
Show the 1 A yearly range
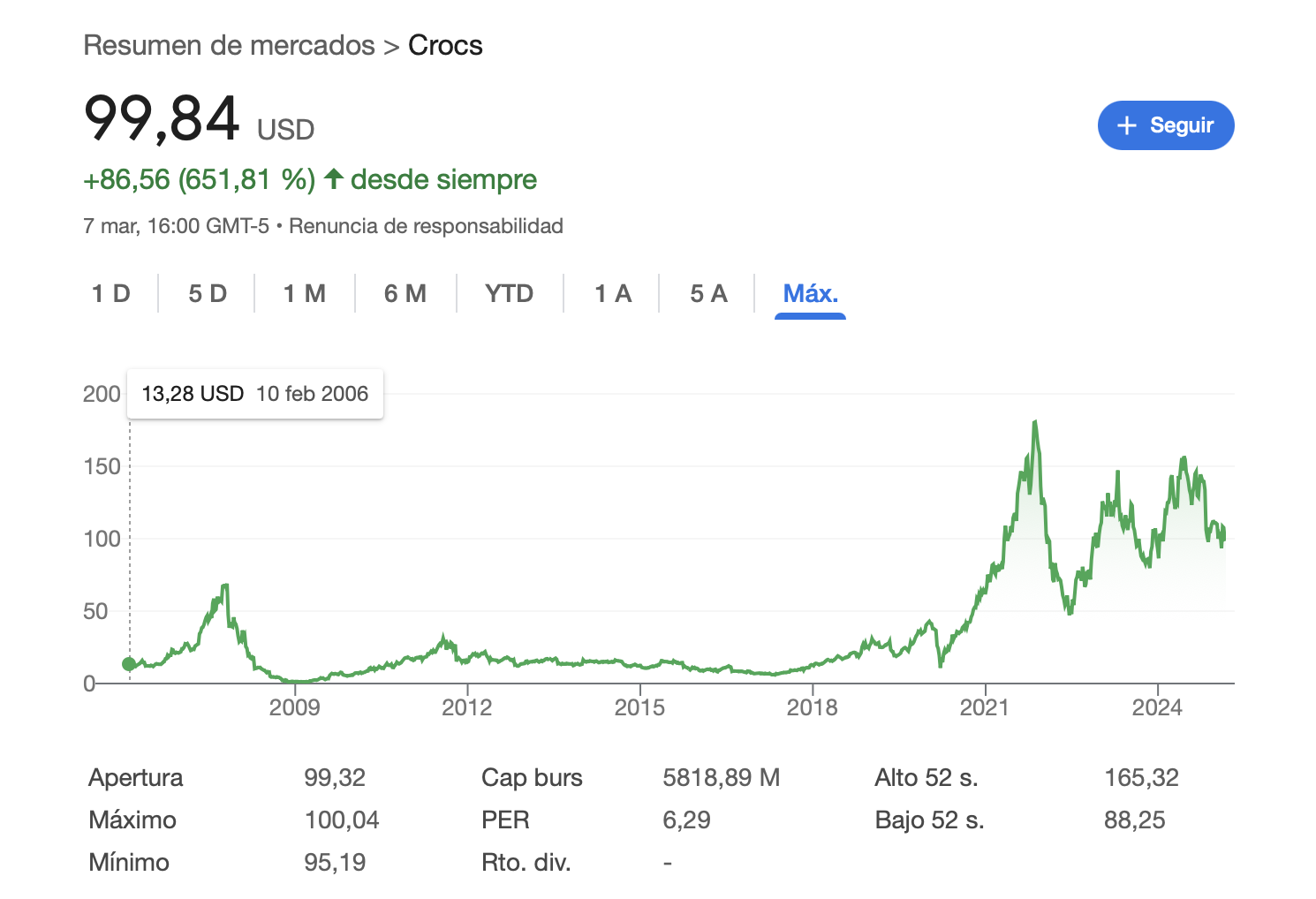[613, 293]
